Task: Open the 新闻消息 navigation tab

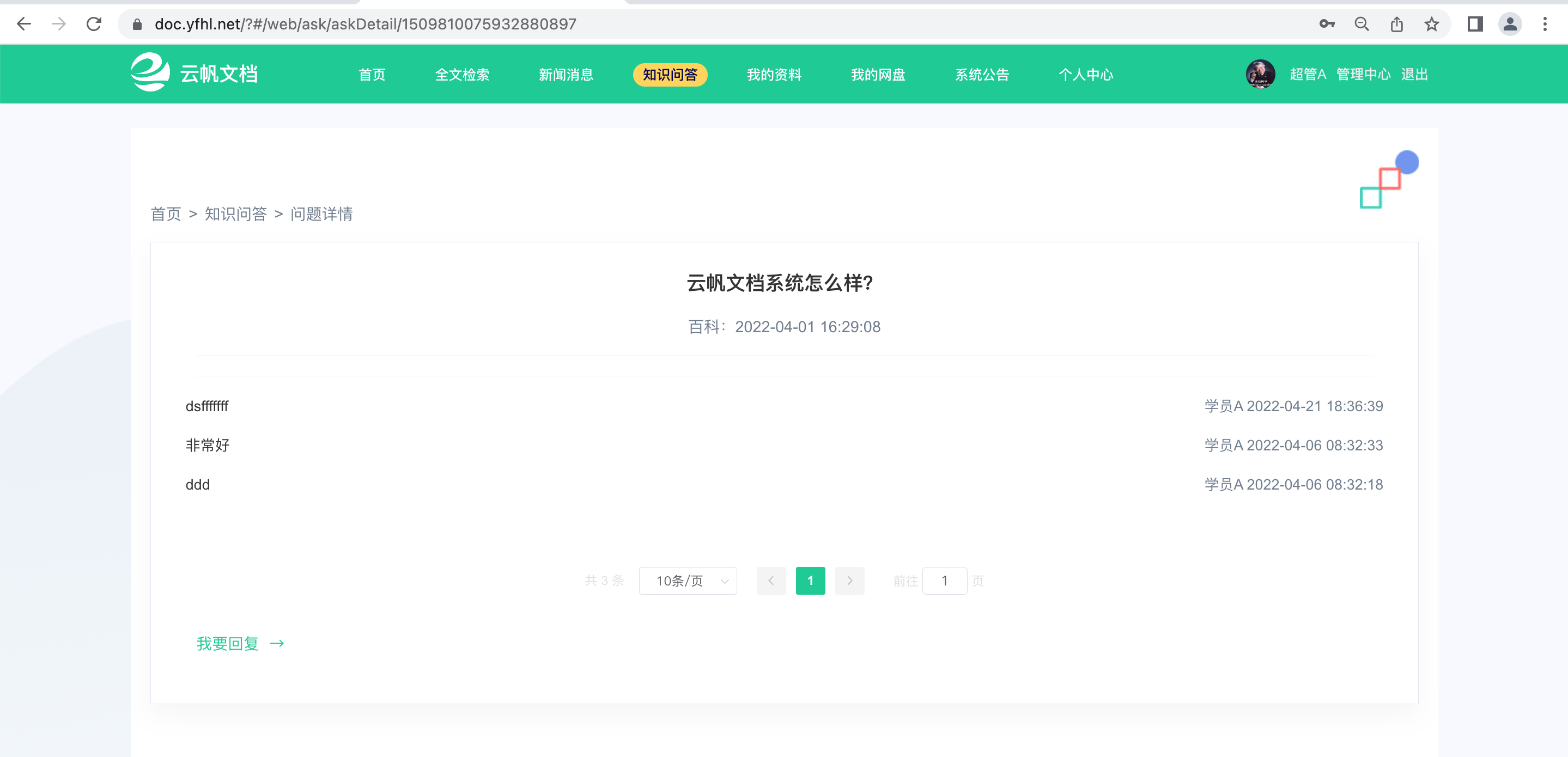Action: tap(566, 74)
